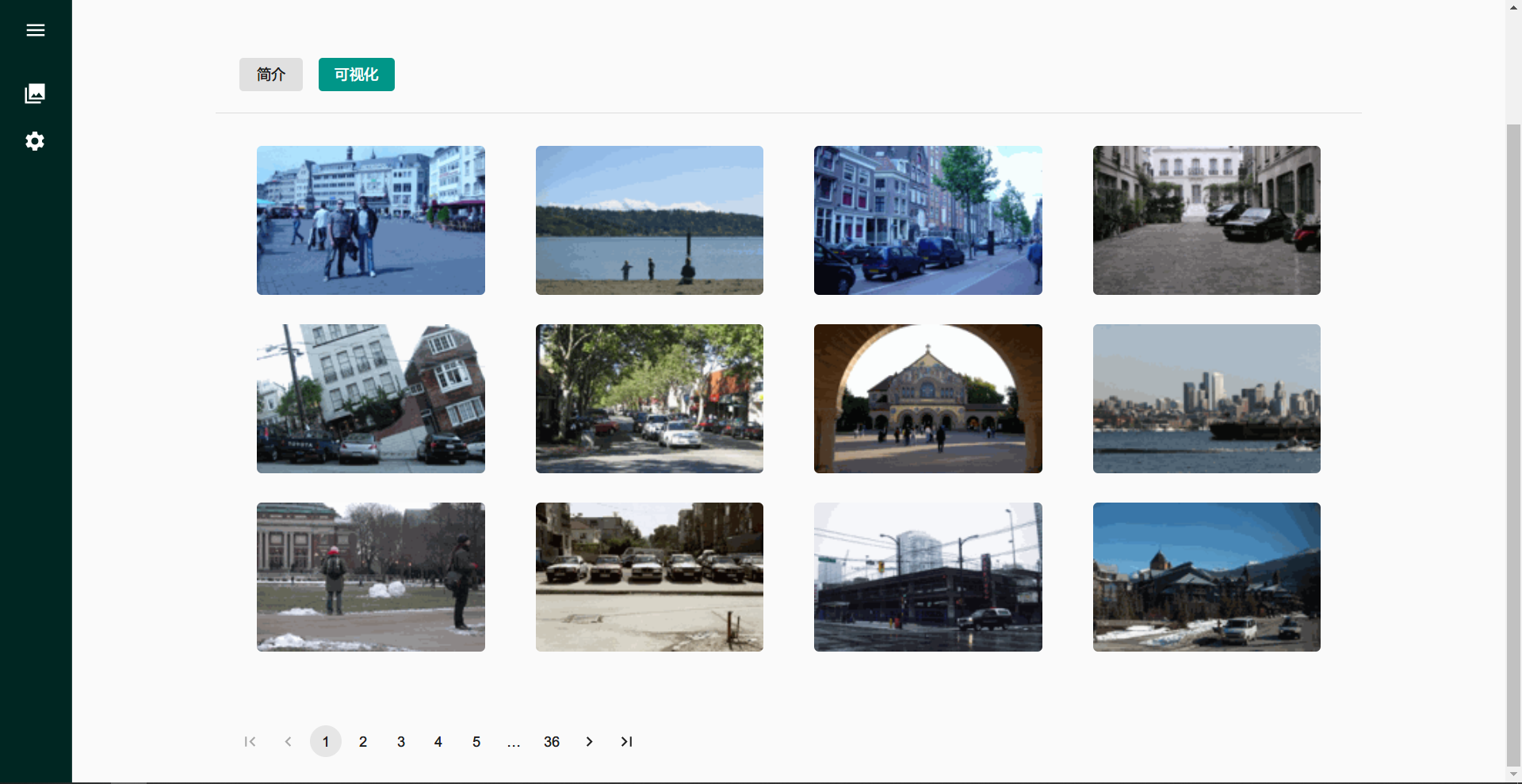Select page 3 in pagination
Screen dimensions: 1522x784
pyautogui.click(x=401, y=741)
